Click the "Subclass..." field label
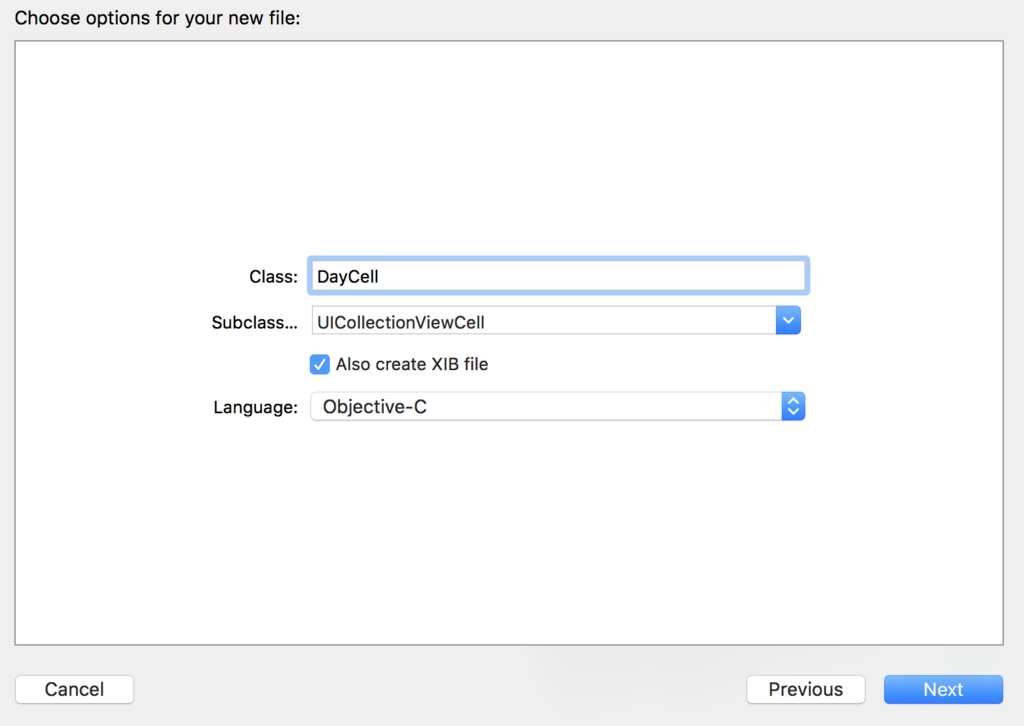 254,323
